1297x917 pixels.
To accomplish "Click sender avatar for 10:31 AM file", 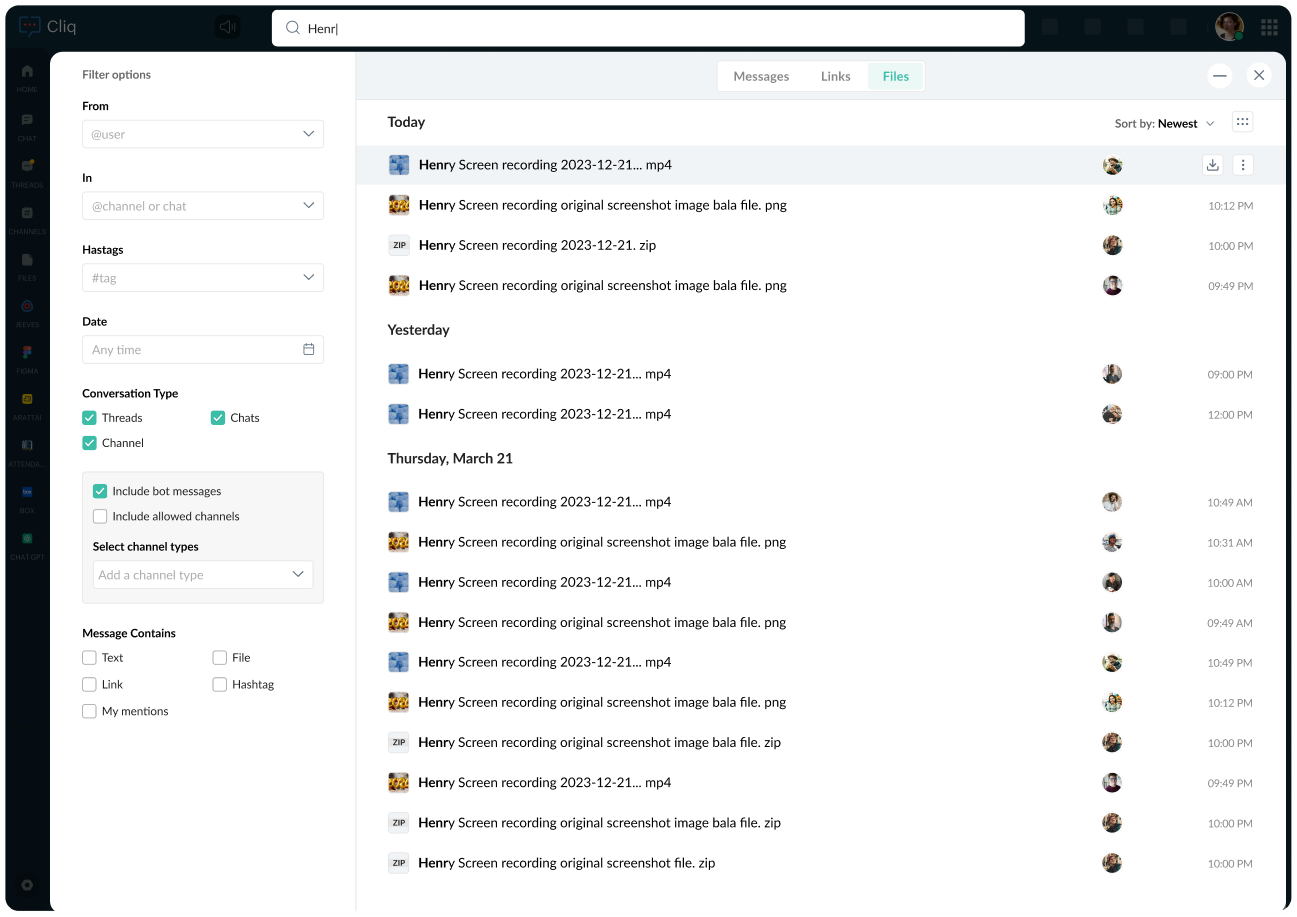I will tap(1112, 542).
